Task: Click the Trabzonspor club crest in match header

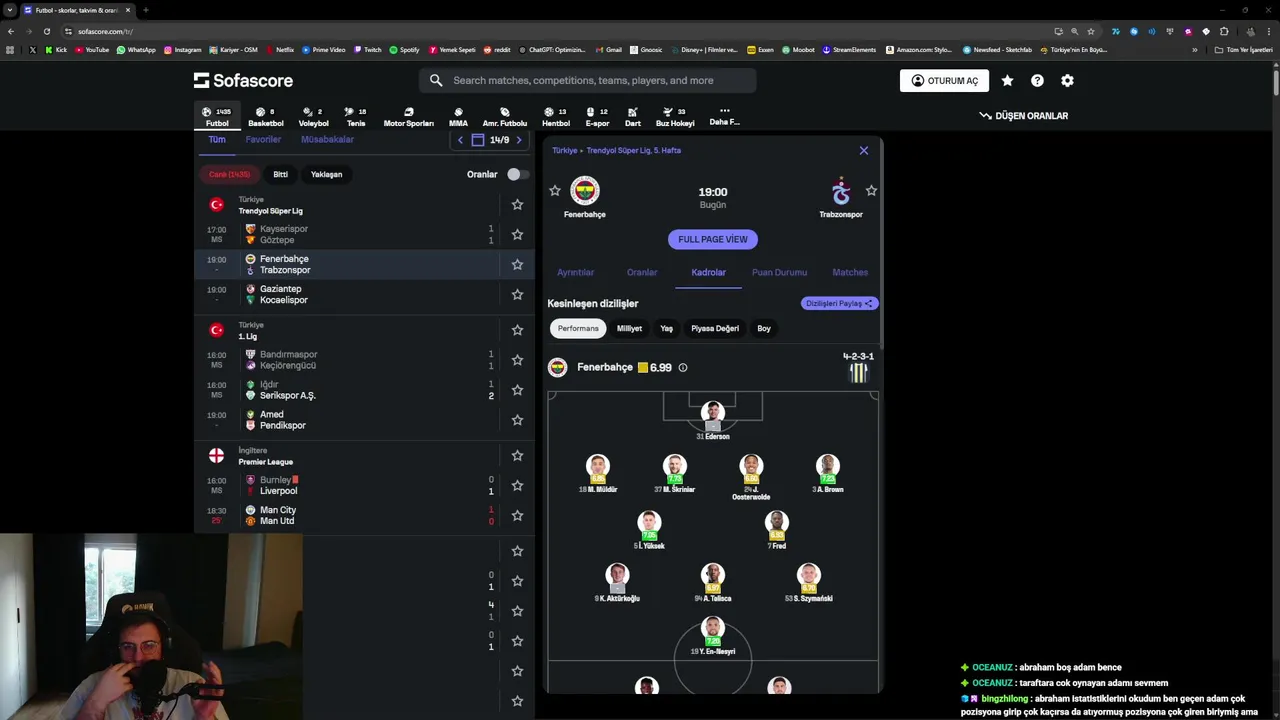Action: point(841,190)
